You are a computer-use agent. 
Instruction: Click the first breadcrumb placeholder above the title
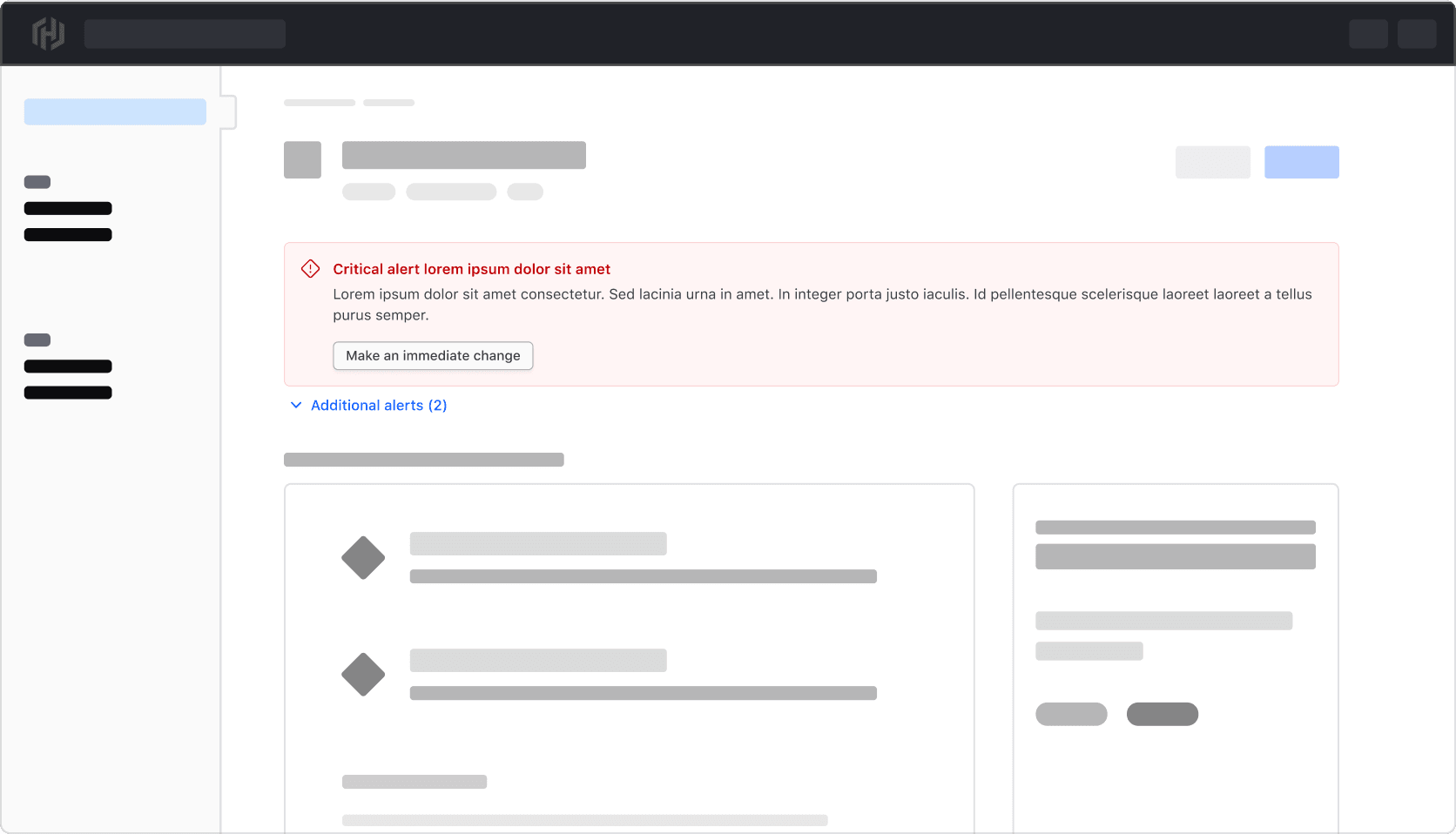coord(320,103)
